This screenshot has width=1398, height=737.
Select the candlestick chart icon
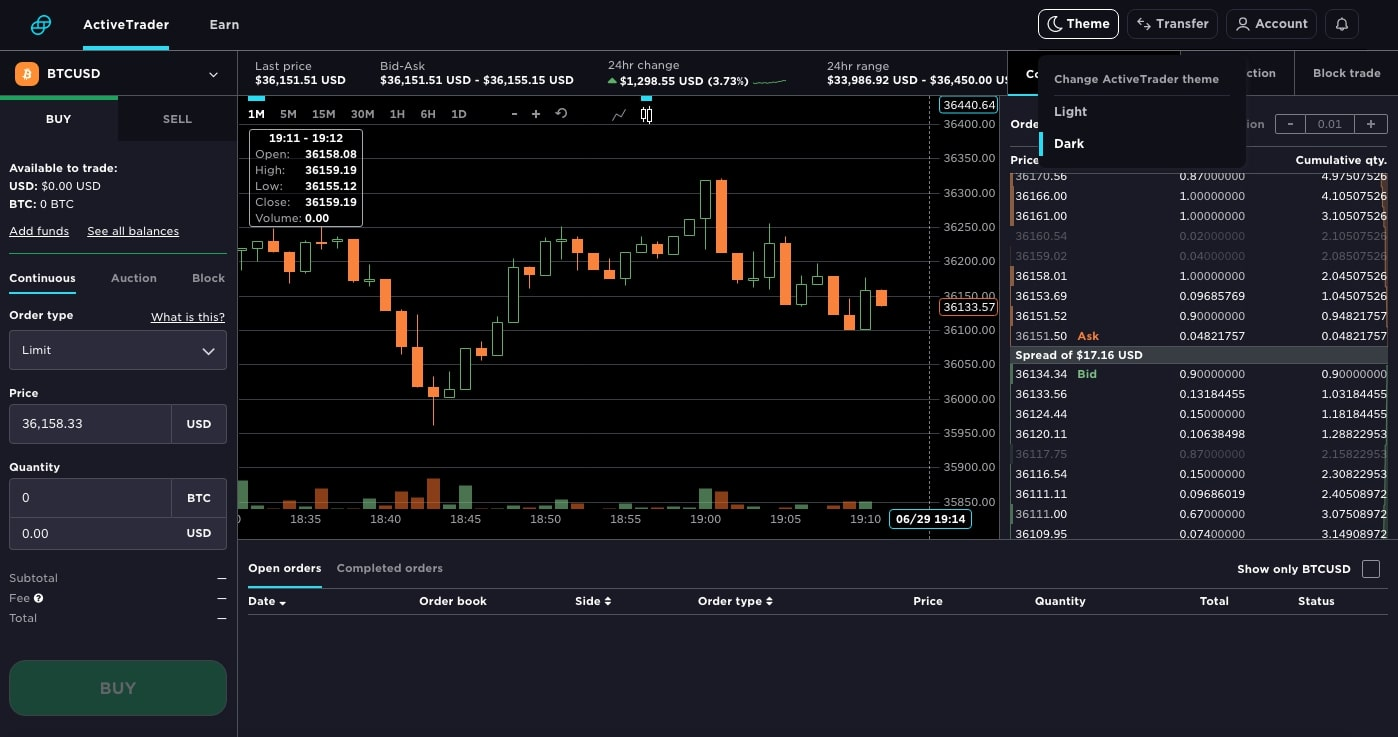coord(646,115)
